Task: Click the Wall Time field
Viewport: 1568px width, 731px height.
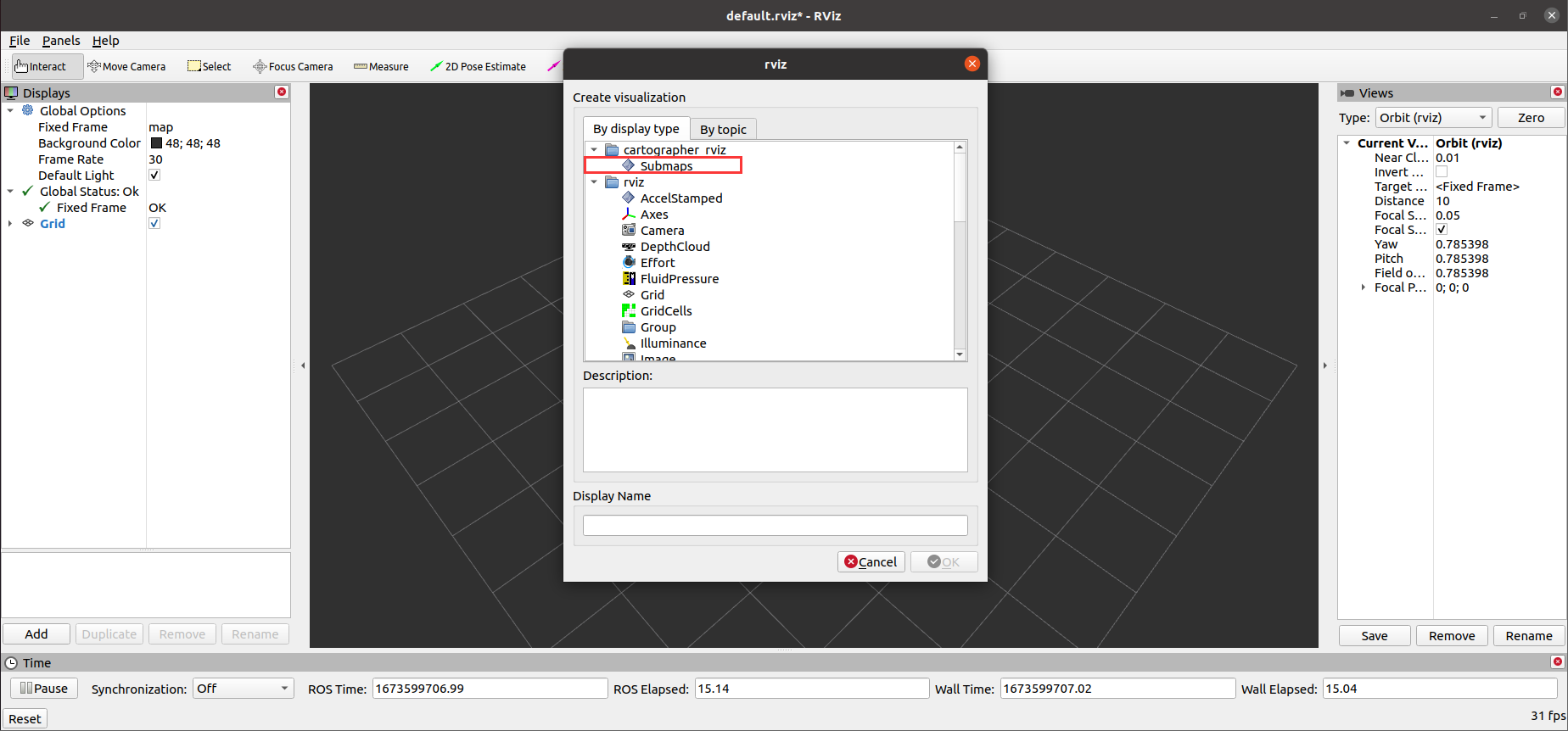Action: (x=1117, y=688)
